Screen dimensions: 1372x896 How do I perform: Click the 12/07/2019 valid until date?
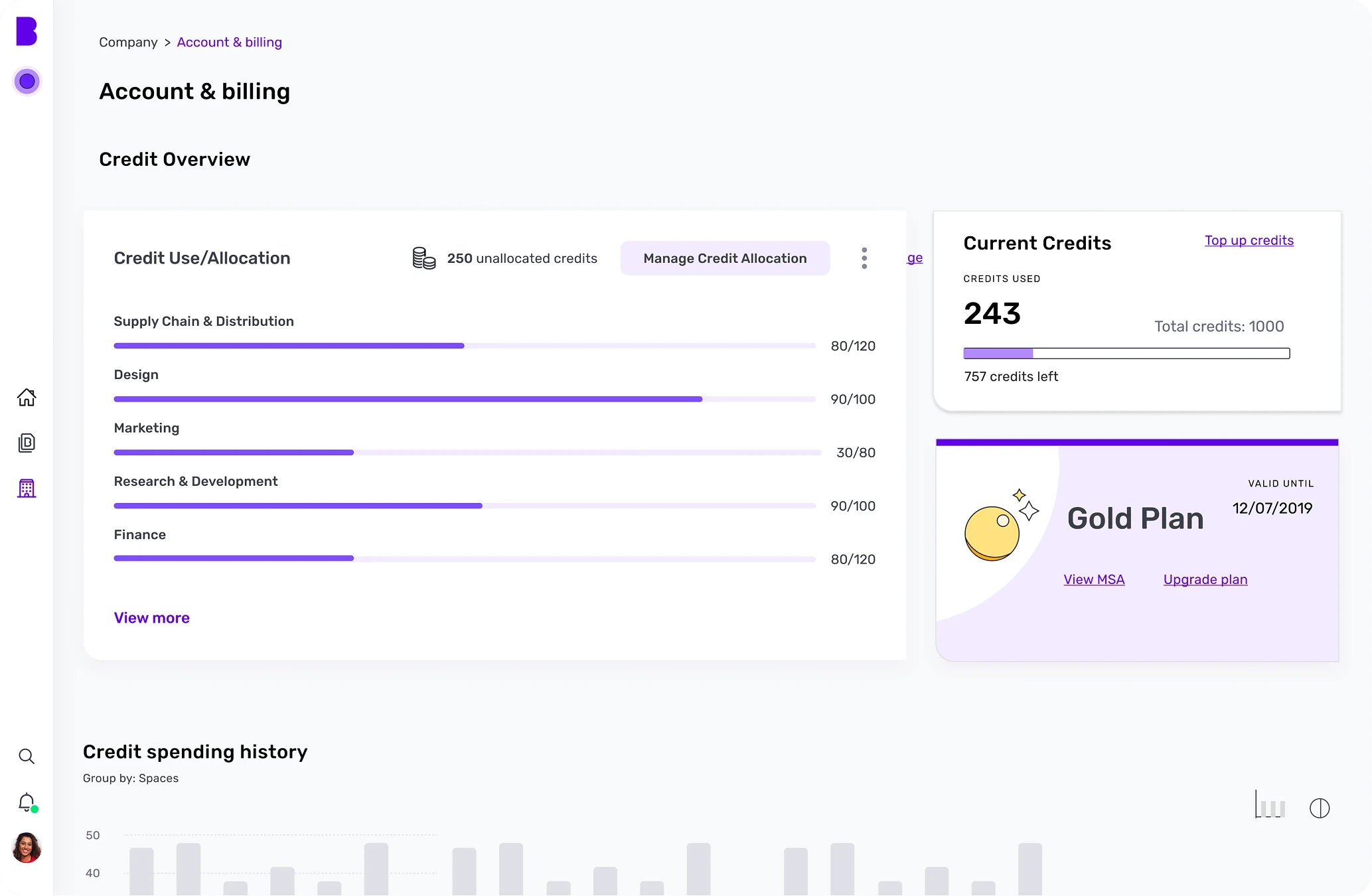[x=1272, y=508]
